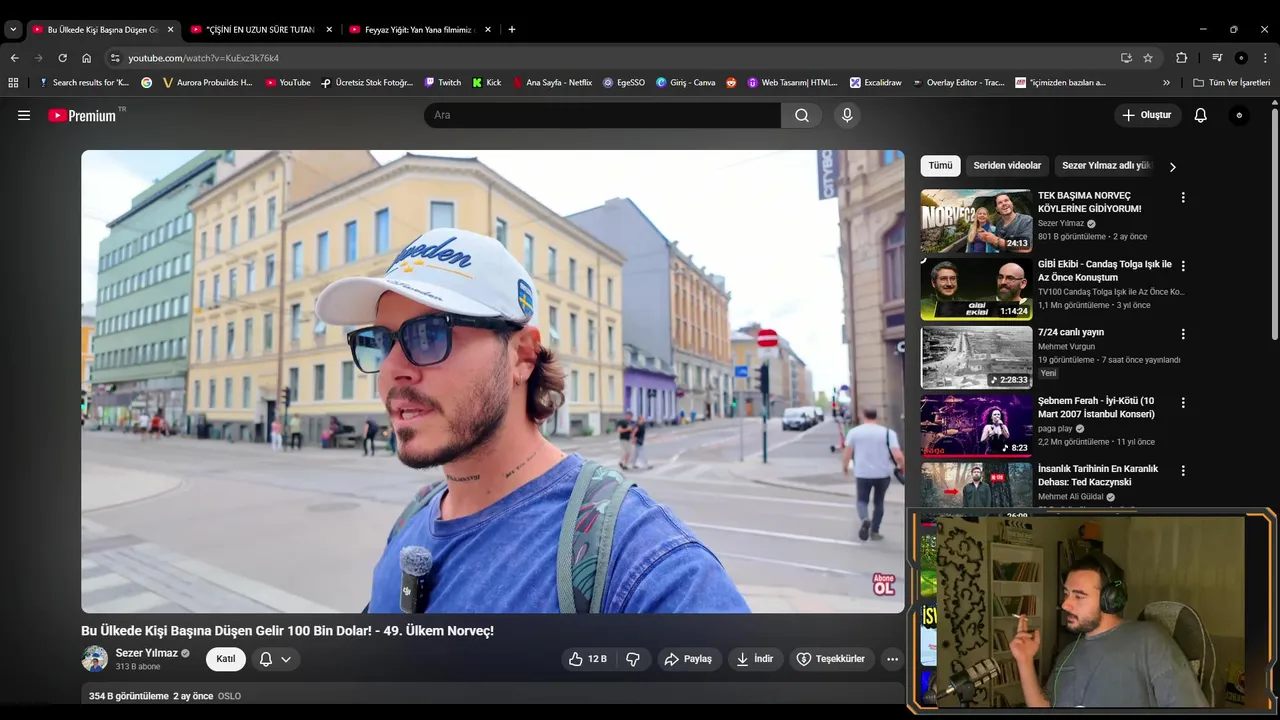Switch to the Feyyaz Yiğit tab

coord(419,30)
